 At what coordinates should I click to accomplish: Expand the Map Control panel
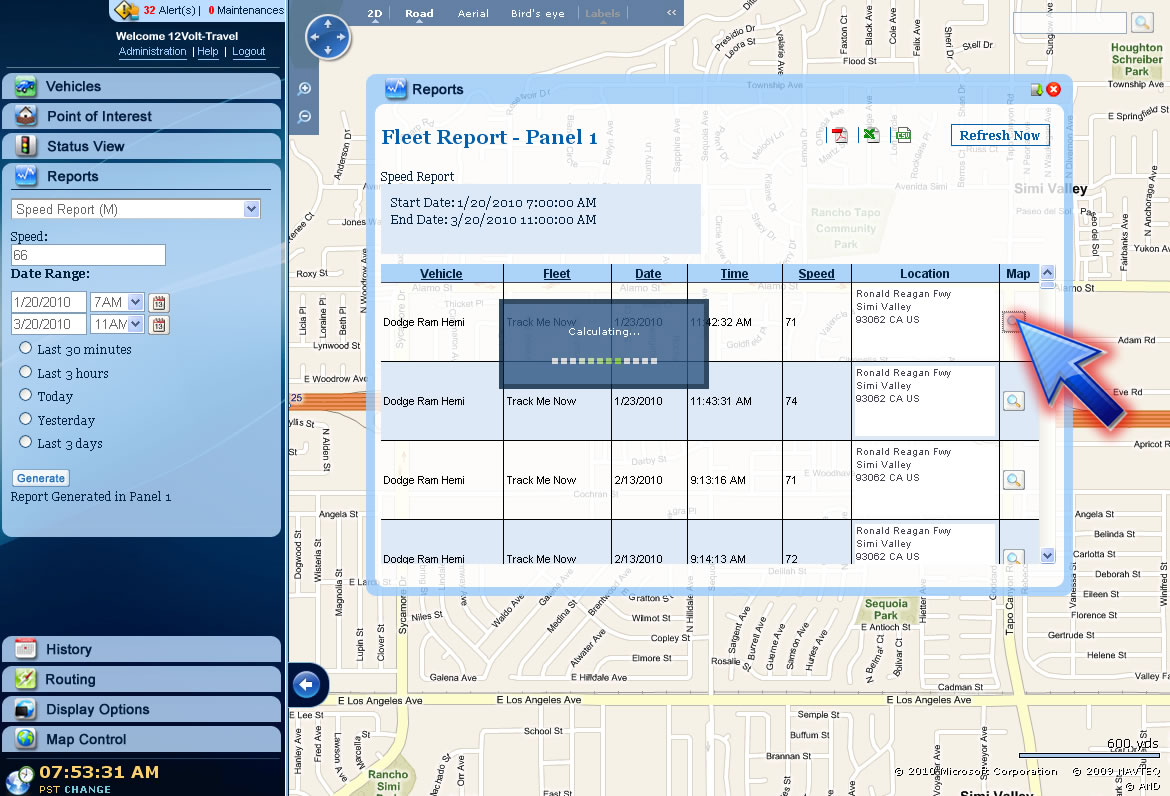point(142,739)
